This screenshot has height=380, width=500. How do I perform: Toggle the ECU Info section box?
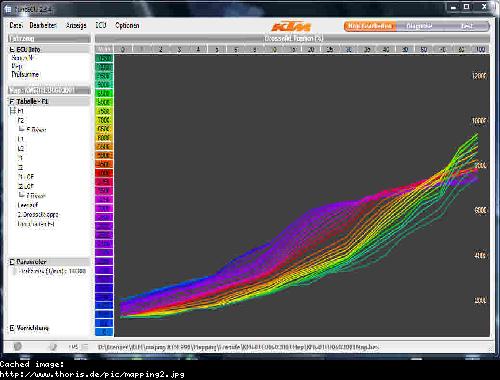tap(12, 50)
